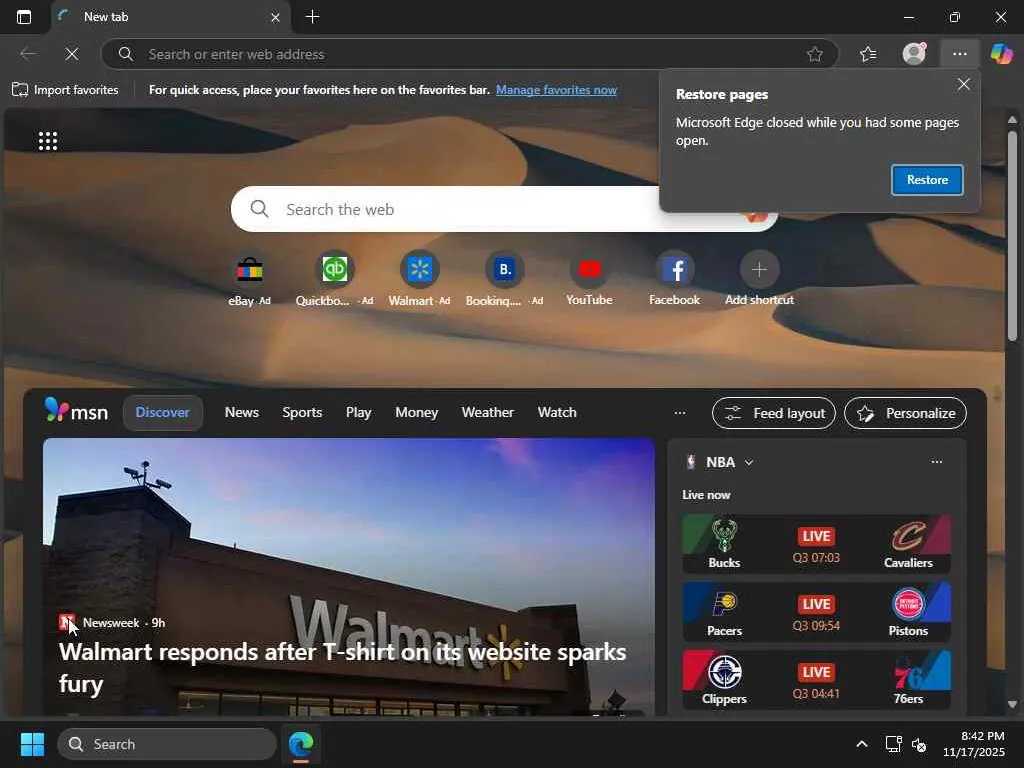Open the Walmart shortcut tile
This screenshot has width=1024, height=768.
(x=419, y=278)
